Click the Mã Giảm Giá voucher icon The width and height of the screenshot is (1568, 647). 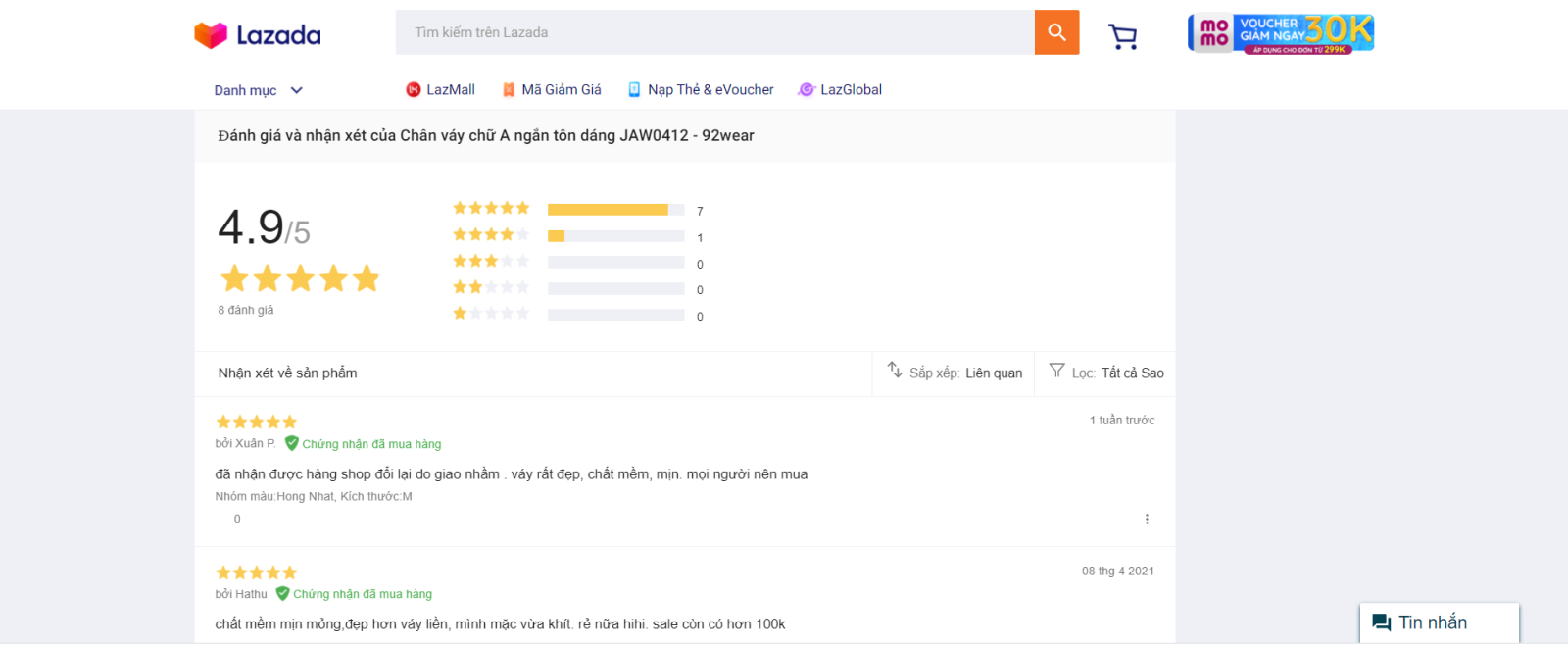509,90
